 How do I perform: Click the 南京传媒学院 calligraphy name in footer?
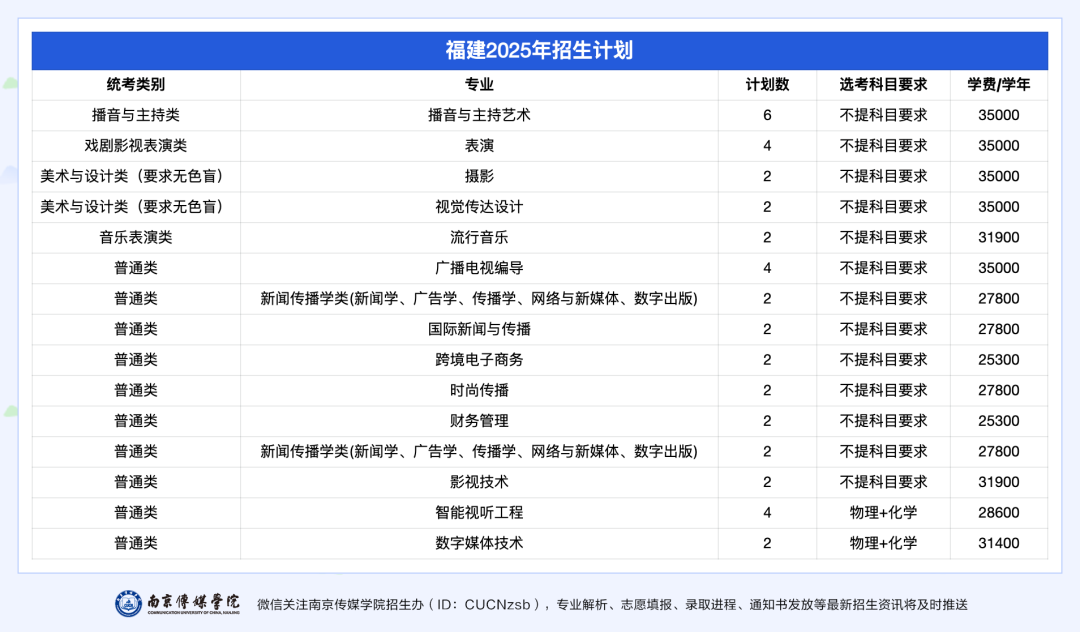coord(194,601)
